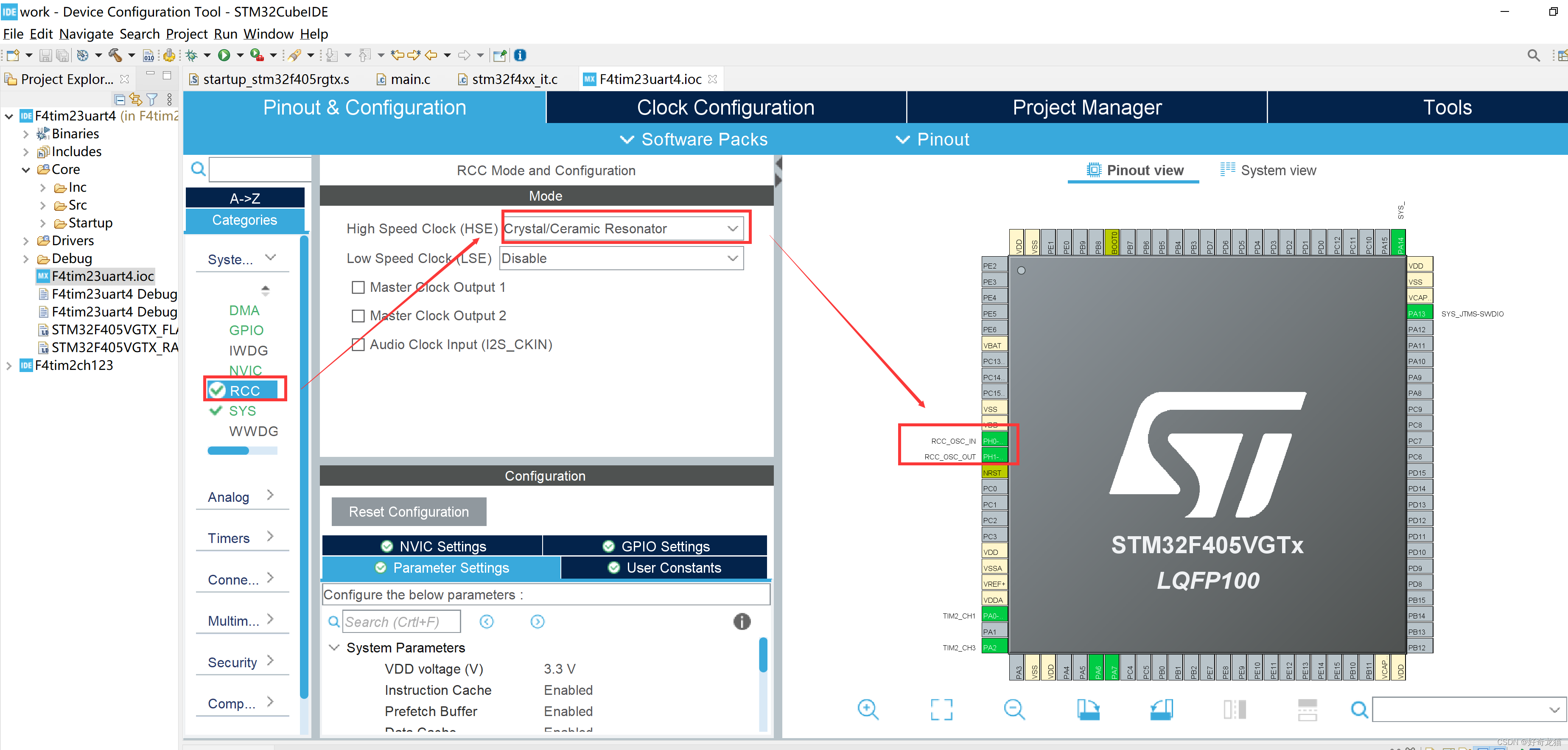Open the High Speed Clock (HSE) dropdown
Image resolution: width=1568 pixels, height=750 pixels.
[622, 229]
